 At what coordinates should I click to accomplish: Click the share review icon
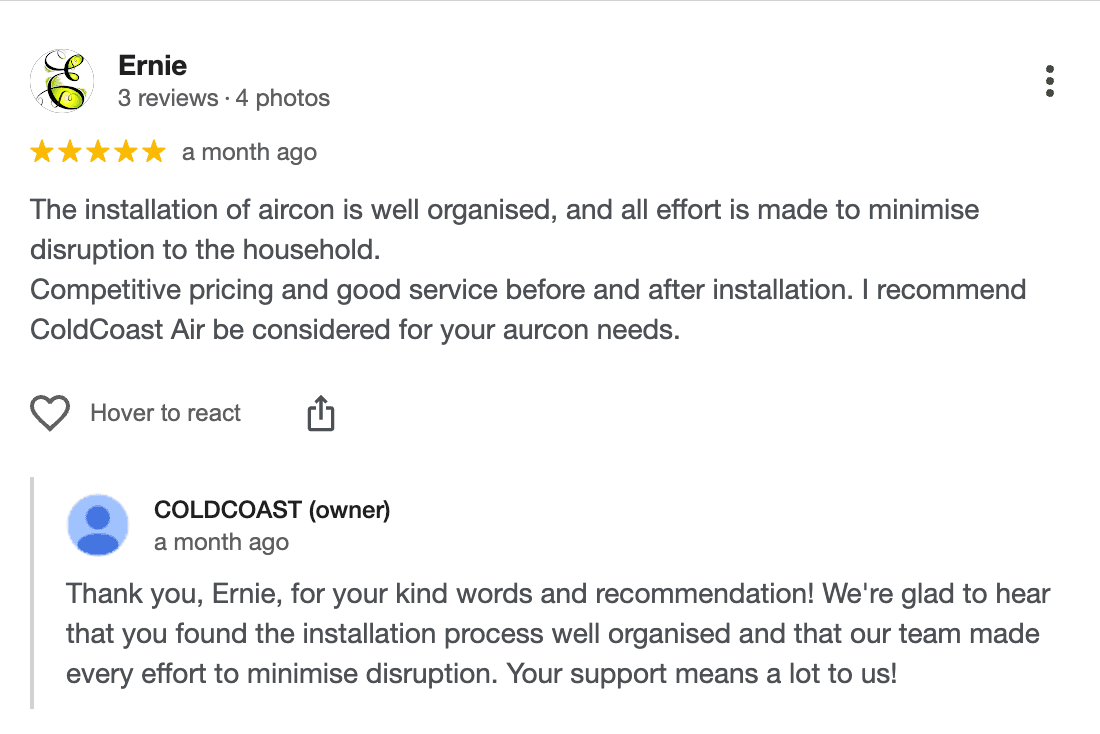point(320,411)
